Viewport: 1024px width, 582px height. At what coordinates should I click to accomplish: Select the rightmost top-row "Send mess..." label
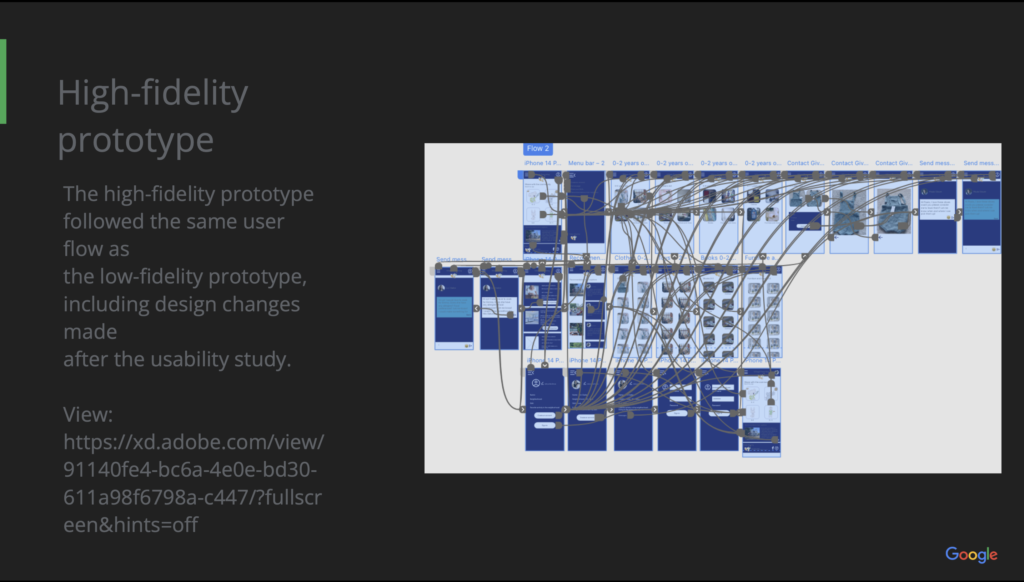980,163
